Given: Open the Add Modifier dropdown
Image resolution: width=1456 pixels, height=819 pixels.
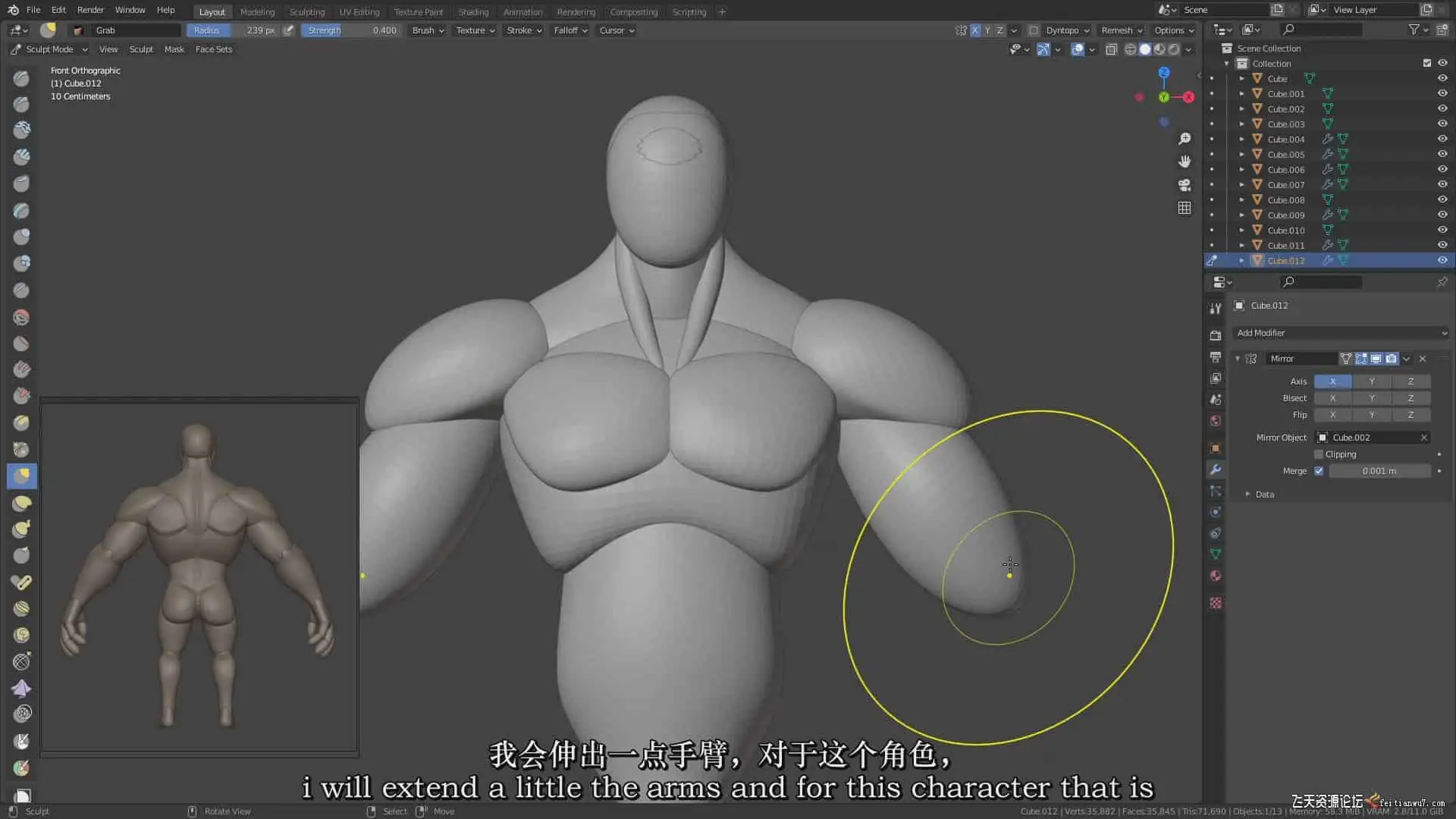Looking at the screenshot, I should click(x=1340, y=333).
